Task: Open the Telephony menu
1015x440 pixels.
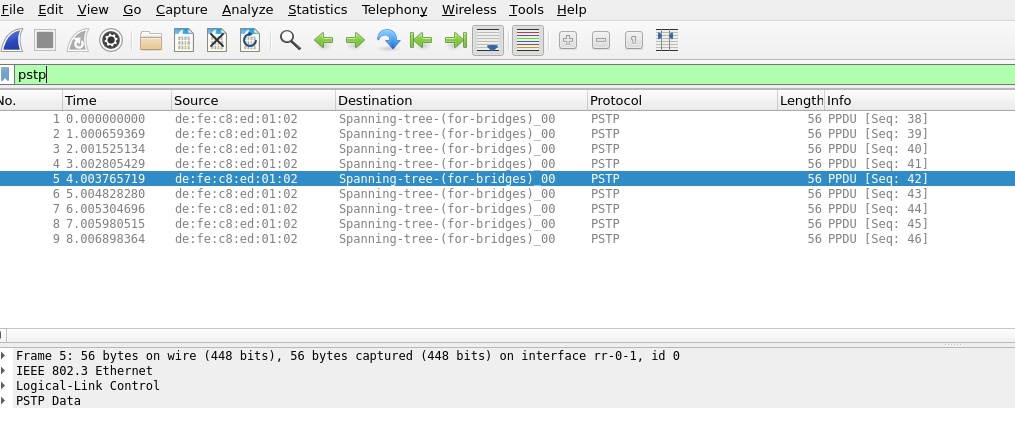Action: point(394,9)
